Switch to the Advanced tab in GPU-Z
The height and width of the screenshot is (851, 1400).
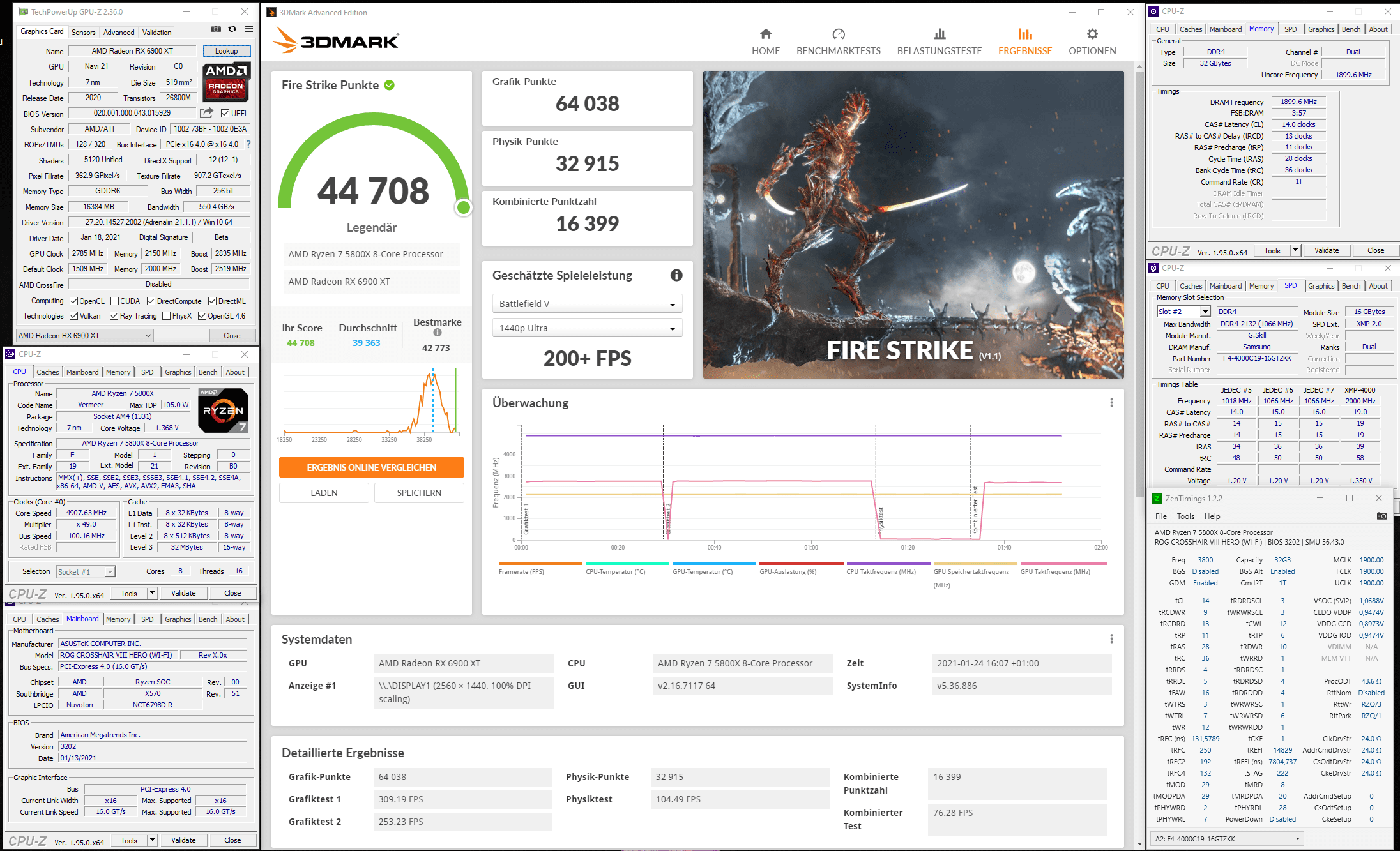tap(119, 32)
